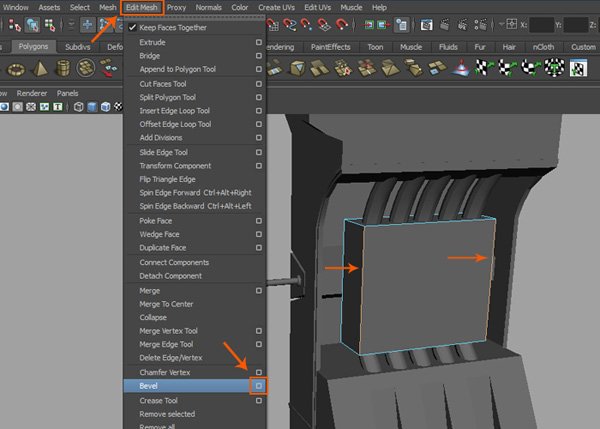Viewport: 600px width, 429px height.
Task: Click the select by hierarchy icon
Action: pyautogui.click(x=15, y=25)
